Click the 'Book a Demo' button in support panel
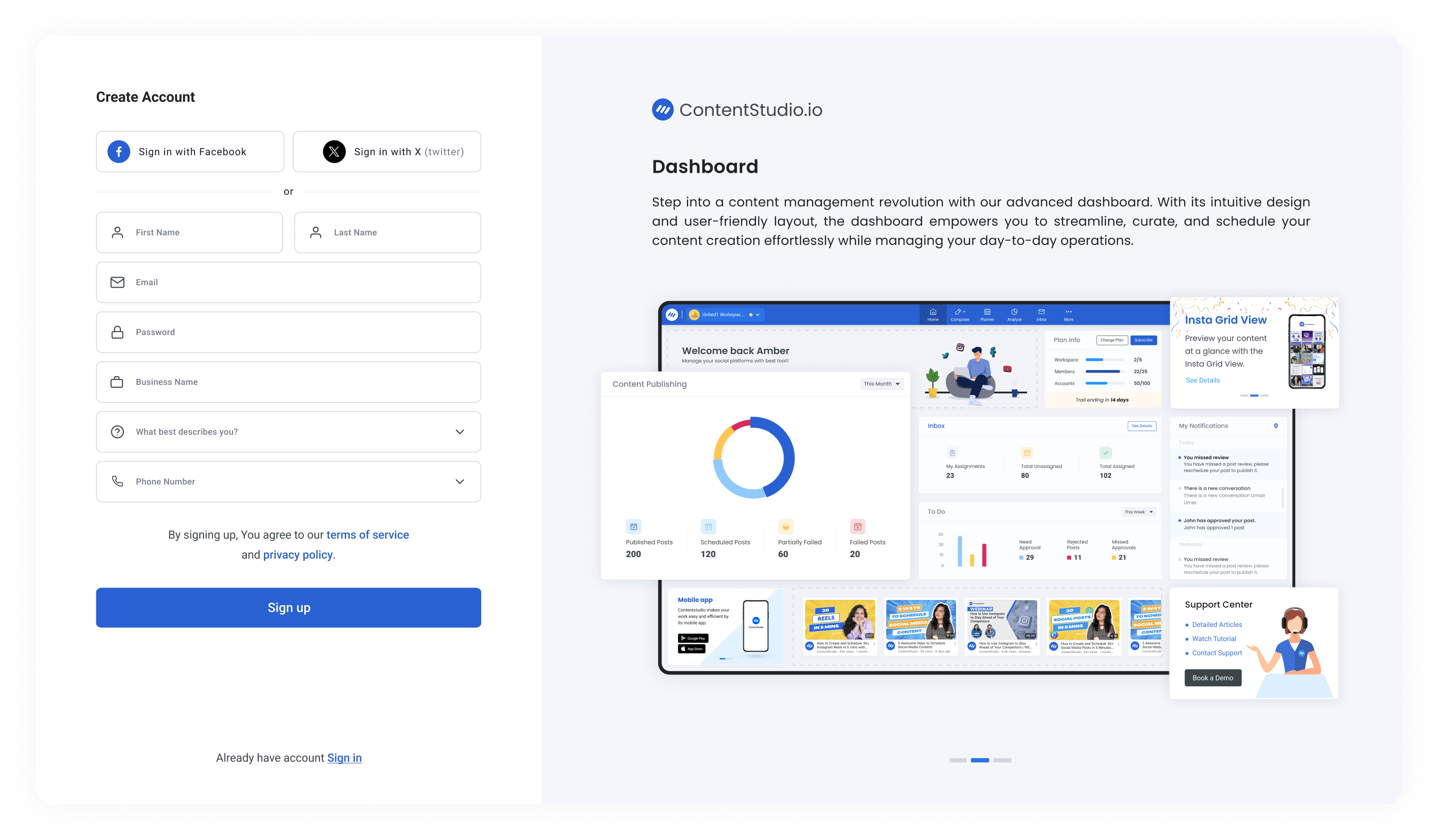1438x840 pixels. point(1213,677)
